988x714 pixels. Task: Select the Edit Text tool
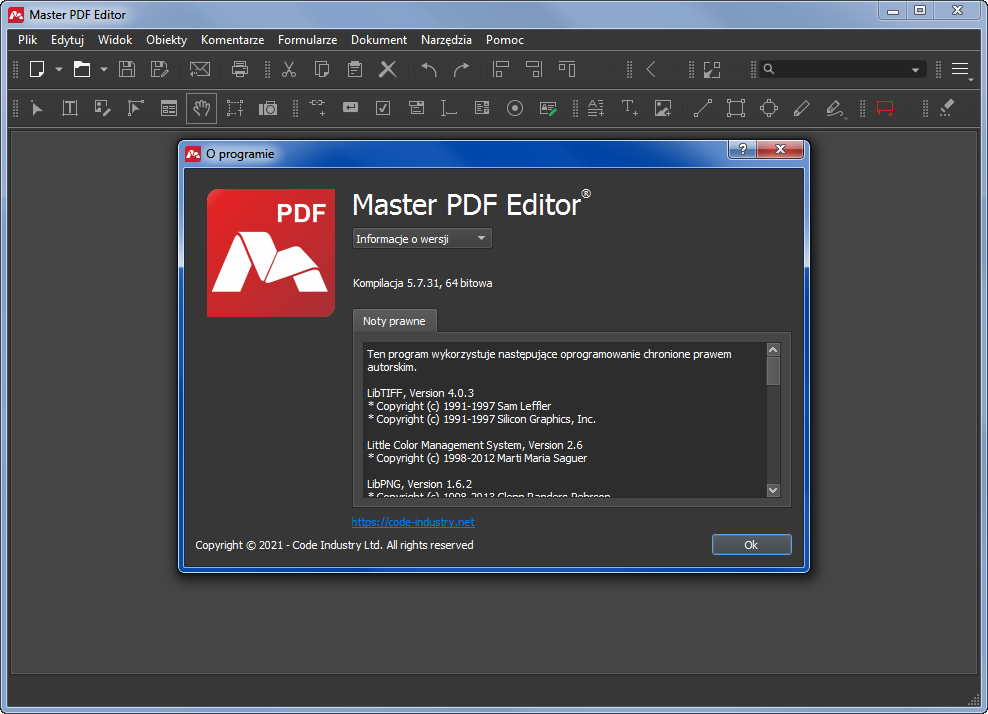70,108
